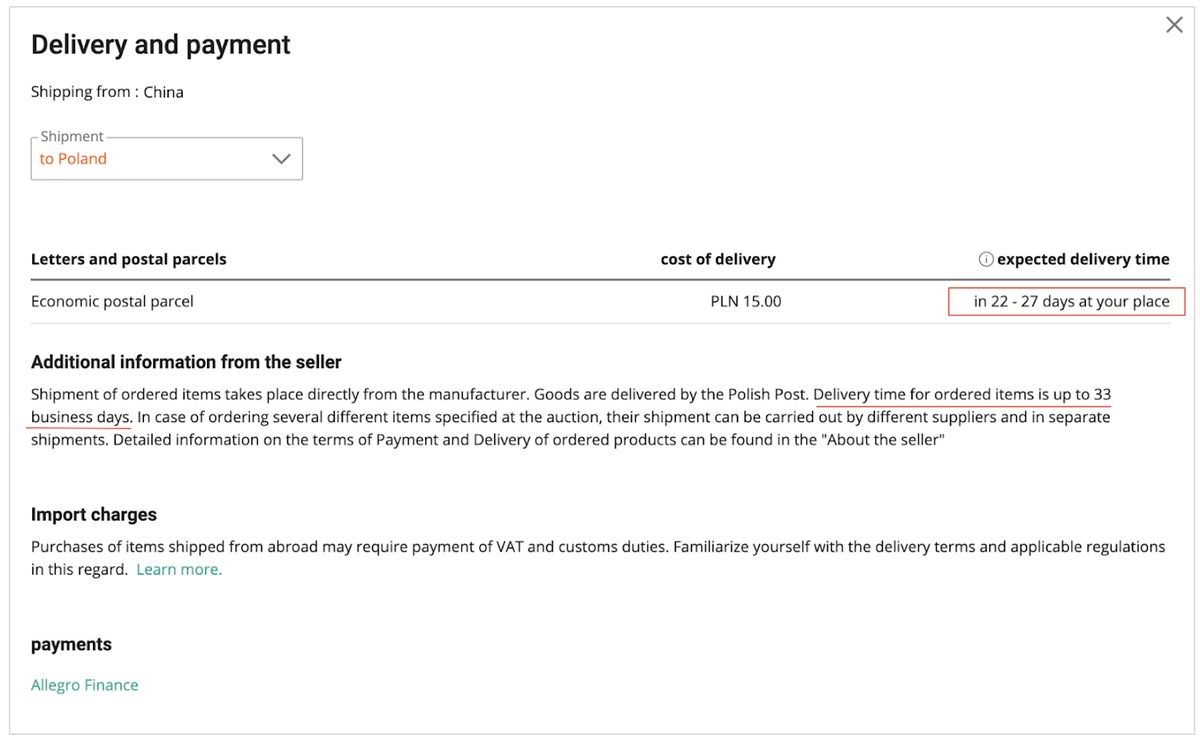Viewport: 1200px width, 741px height.
Task: Close the Delivery and payment dialog
Action: pos(1174,25)
